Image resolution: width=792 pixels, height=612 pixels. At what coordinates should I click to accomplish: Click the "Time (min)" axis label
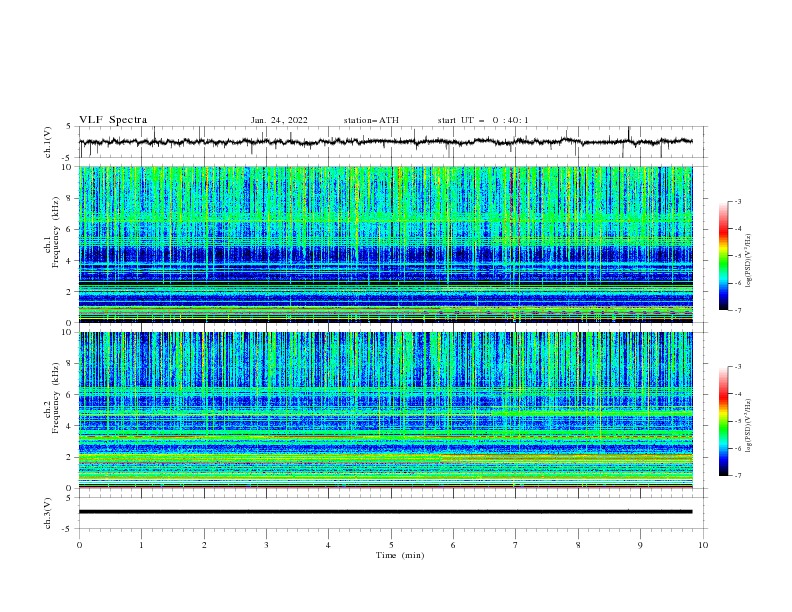coord(400,555)
